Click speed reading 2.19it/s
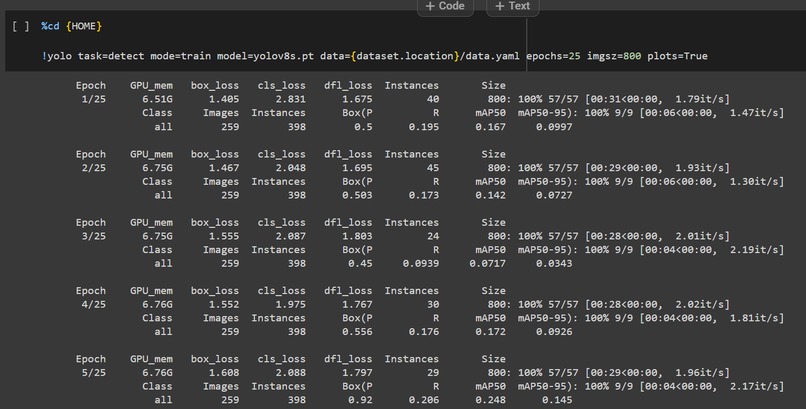The width and height of the screenshot is (806, 409). 755,250
